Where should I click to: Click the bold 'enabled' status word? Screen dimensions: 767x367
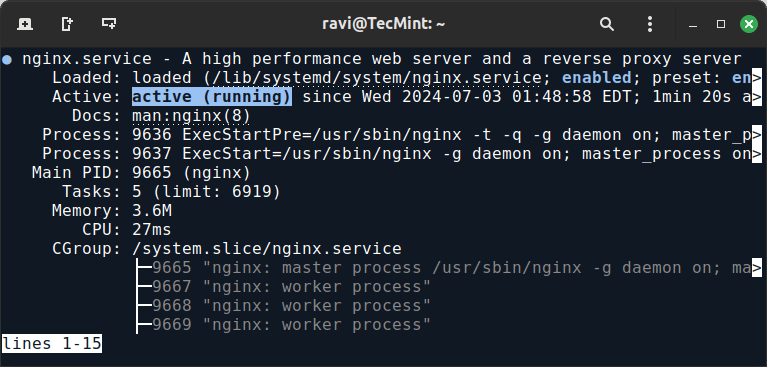point(596,78)
